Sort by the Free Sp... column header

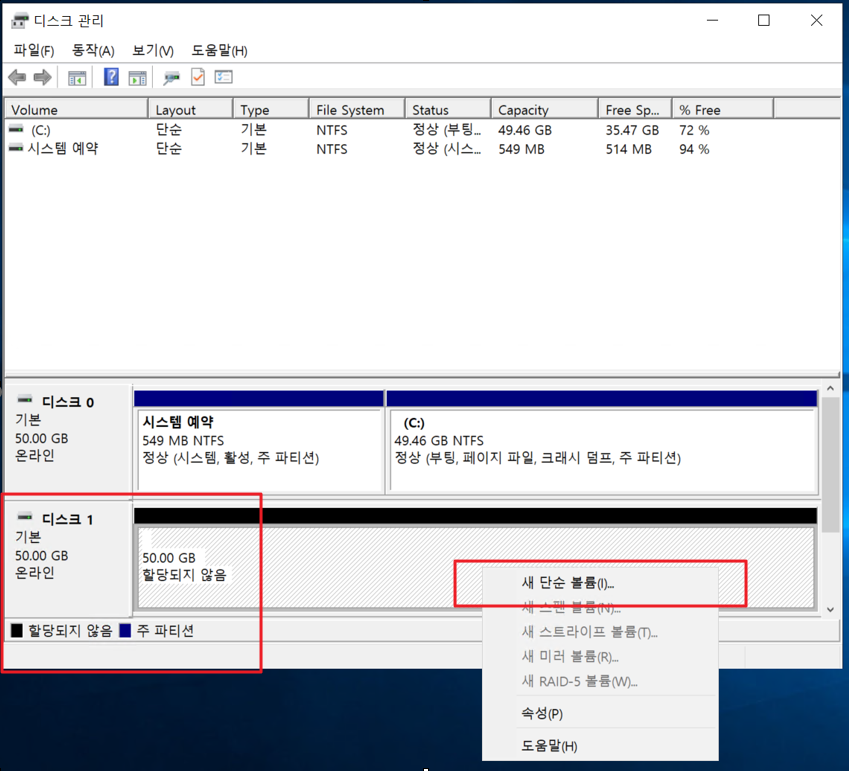[x=635, y=110]
